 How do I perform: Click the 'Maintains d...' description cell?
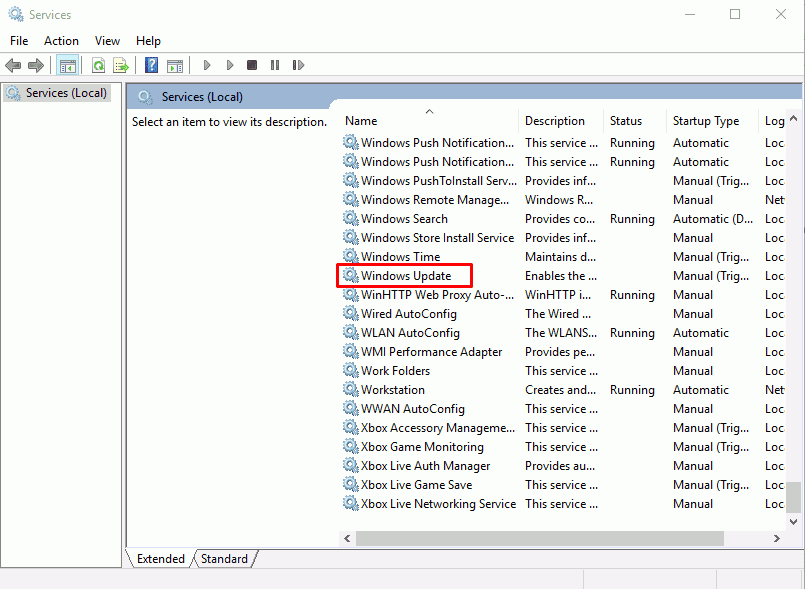561,257
